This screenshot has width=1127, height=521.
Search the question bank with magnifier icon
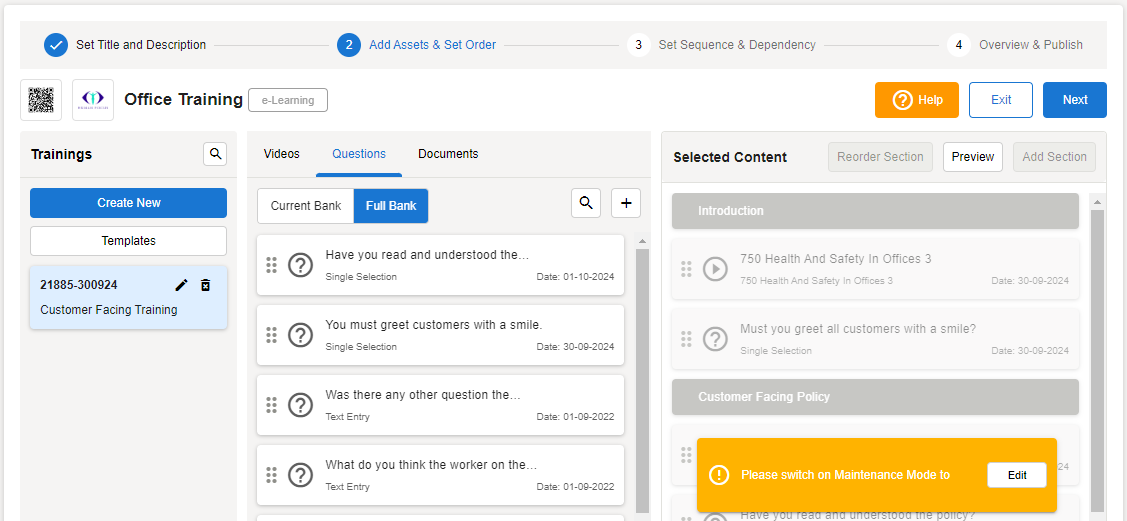coord(586,203)
